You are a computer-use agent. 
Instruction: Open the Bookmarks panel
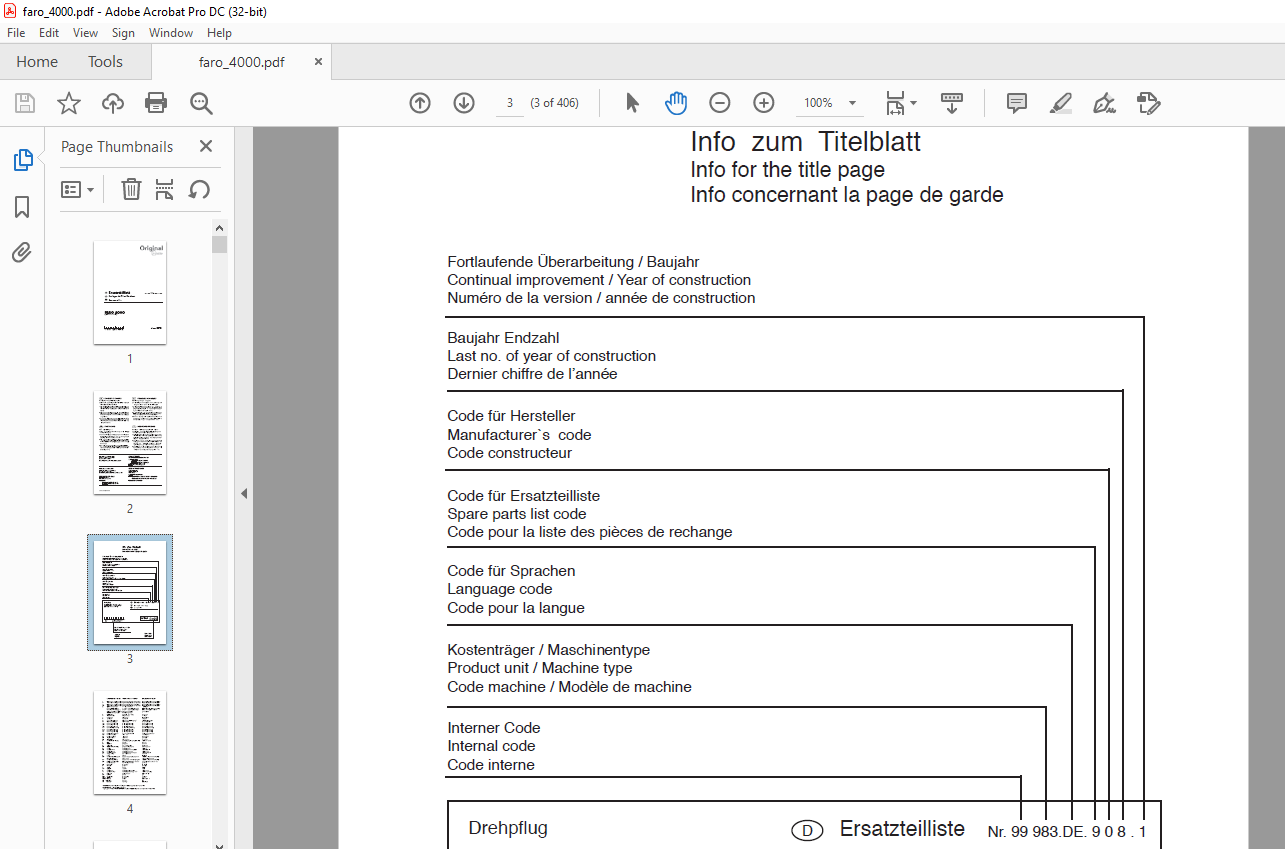point(22,207)
